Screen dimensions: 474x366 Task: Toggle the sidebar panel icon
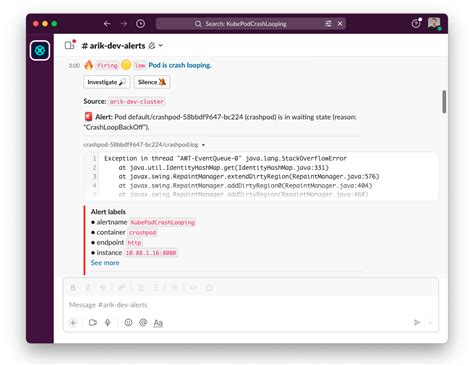pos(70,45)
